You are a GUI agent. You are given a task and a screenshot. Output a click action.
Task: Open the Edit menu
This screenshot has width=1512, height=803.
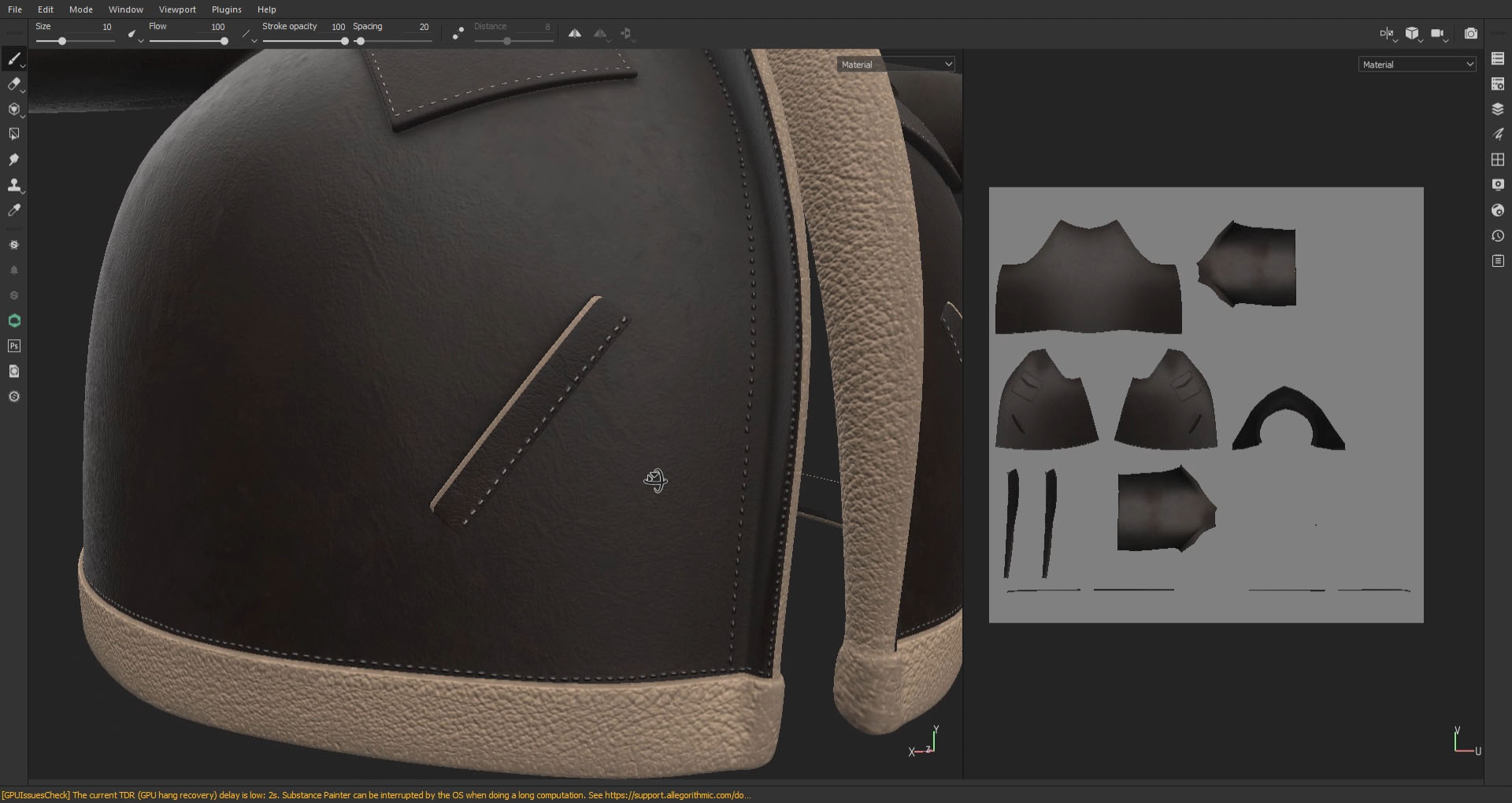46,9
